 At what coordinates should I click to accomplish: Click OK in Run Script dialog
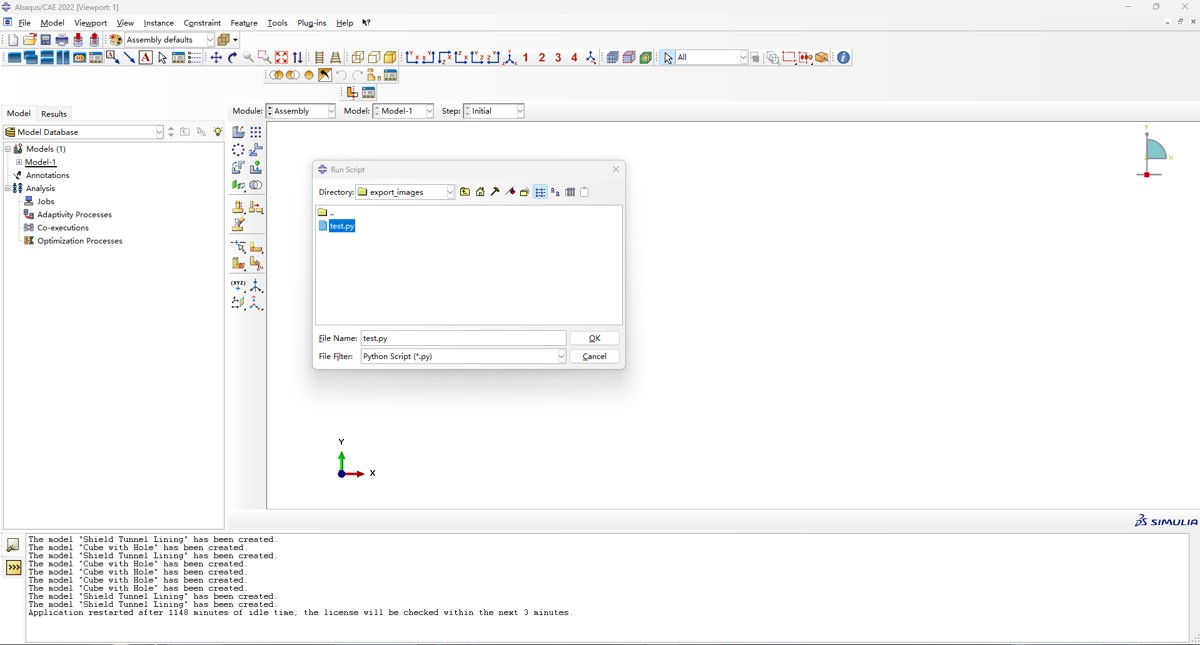point(594,338)
